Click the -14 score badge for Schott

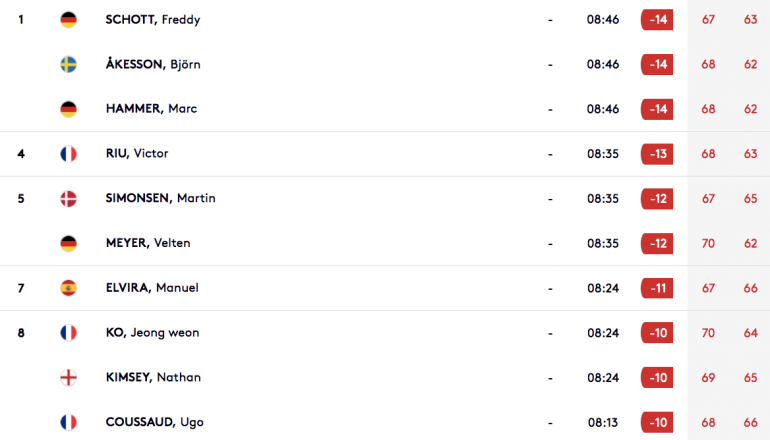pos(657,20)
